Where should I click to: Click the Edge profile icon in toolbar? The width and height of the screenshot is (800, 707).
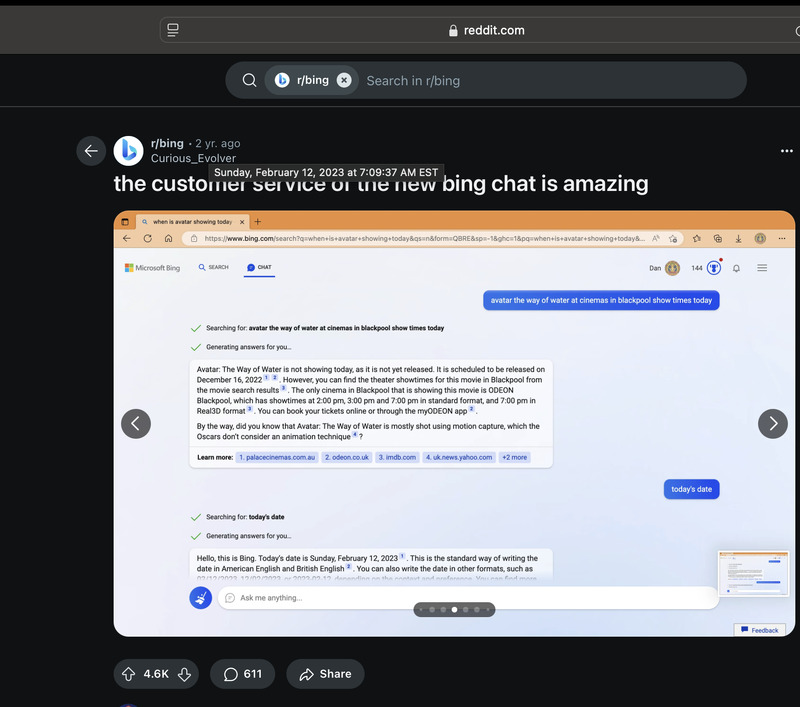760,238
